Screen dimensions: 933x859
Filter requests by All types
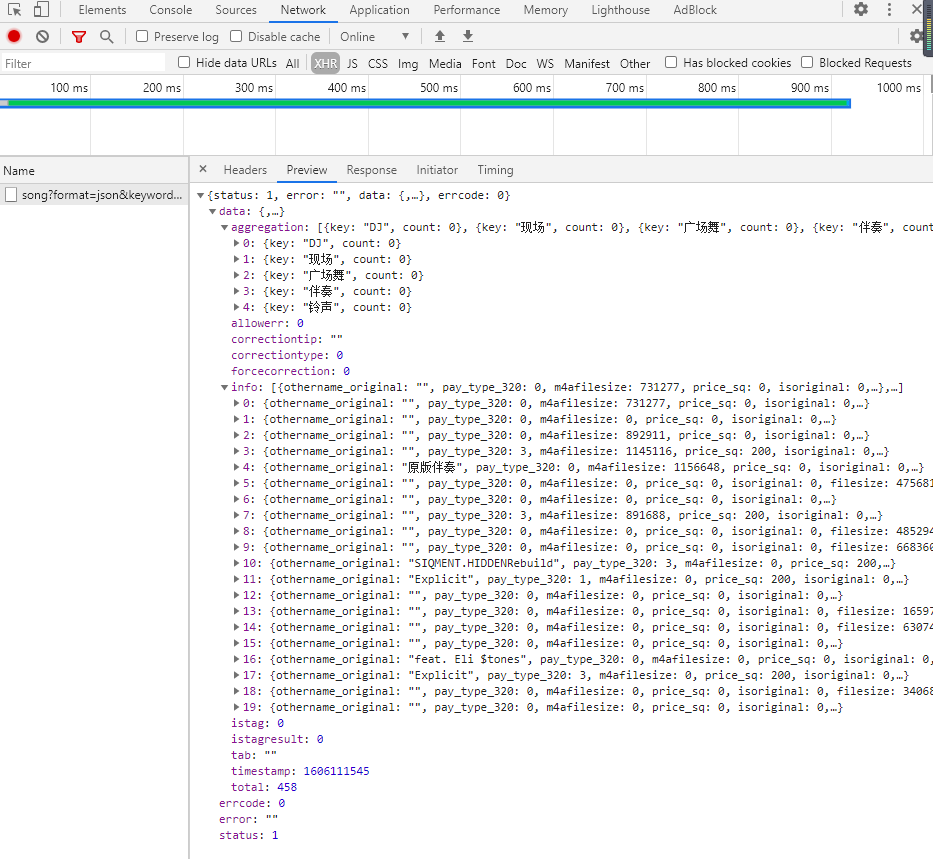coord(292,64)
